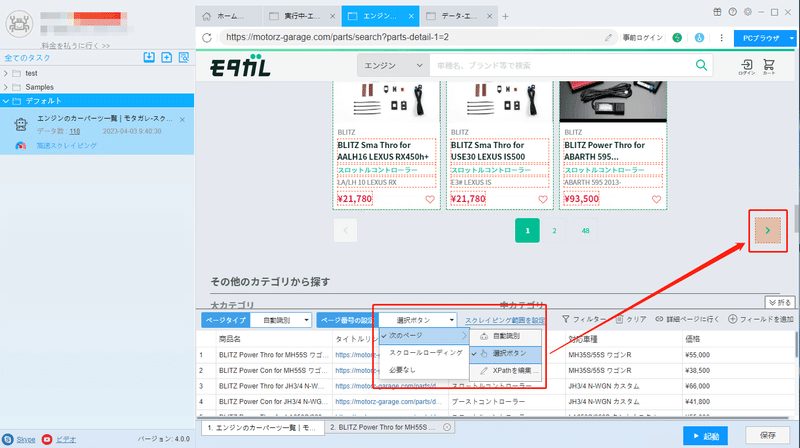Open the help question mark icon
Screen dimensions: 800x448
[733, 12]
